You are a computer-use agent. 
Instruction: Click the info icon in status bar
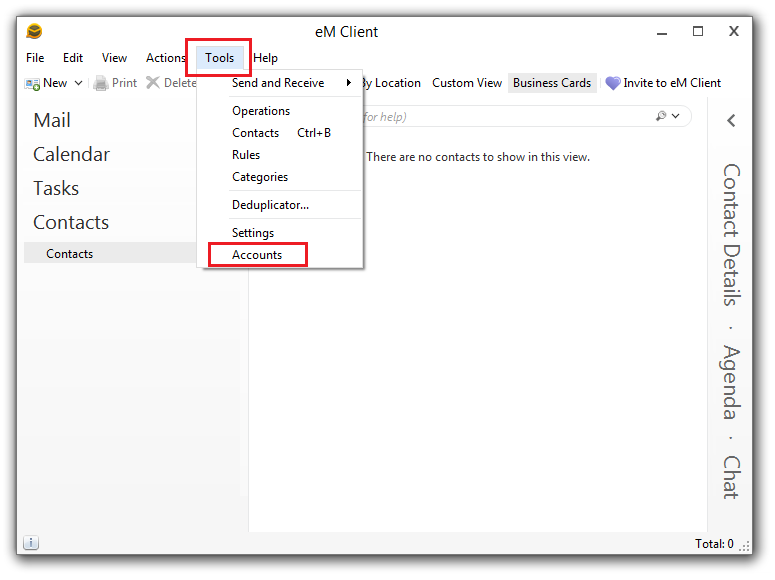coord(31,542)
